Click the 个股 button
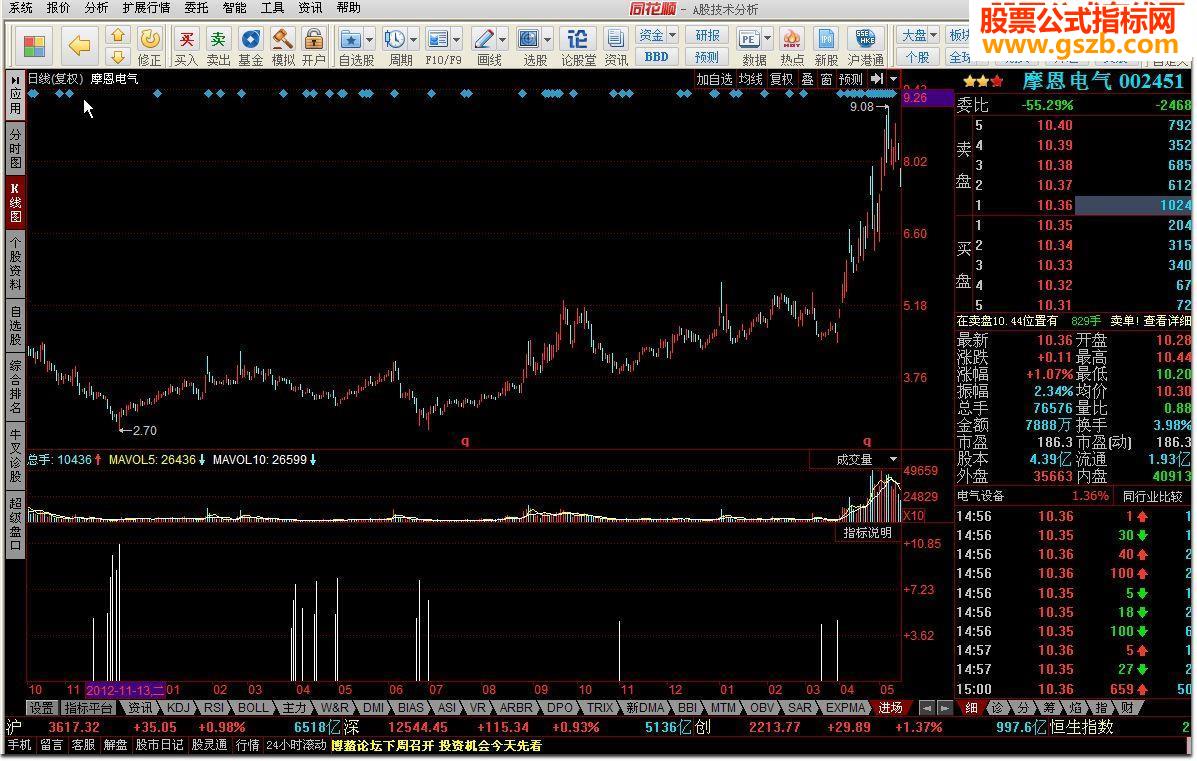Screen dimensions: 1197x761 pyautogui.click(x=917, y=57)
